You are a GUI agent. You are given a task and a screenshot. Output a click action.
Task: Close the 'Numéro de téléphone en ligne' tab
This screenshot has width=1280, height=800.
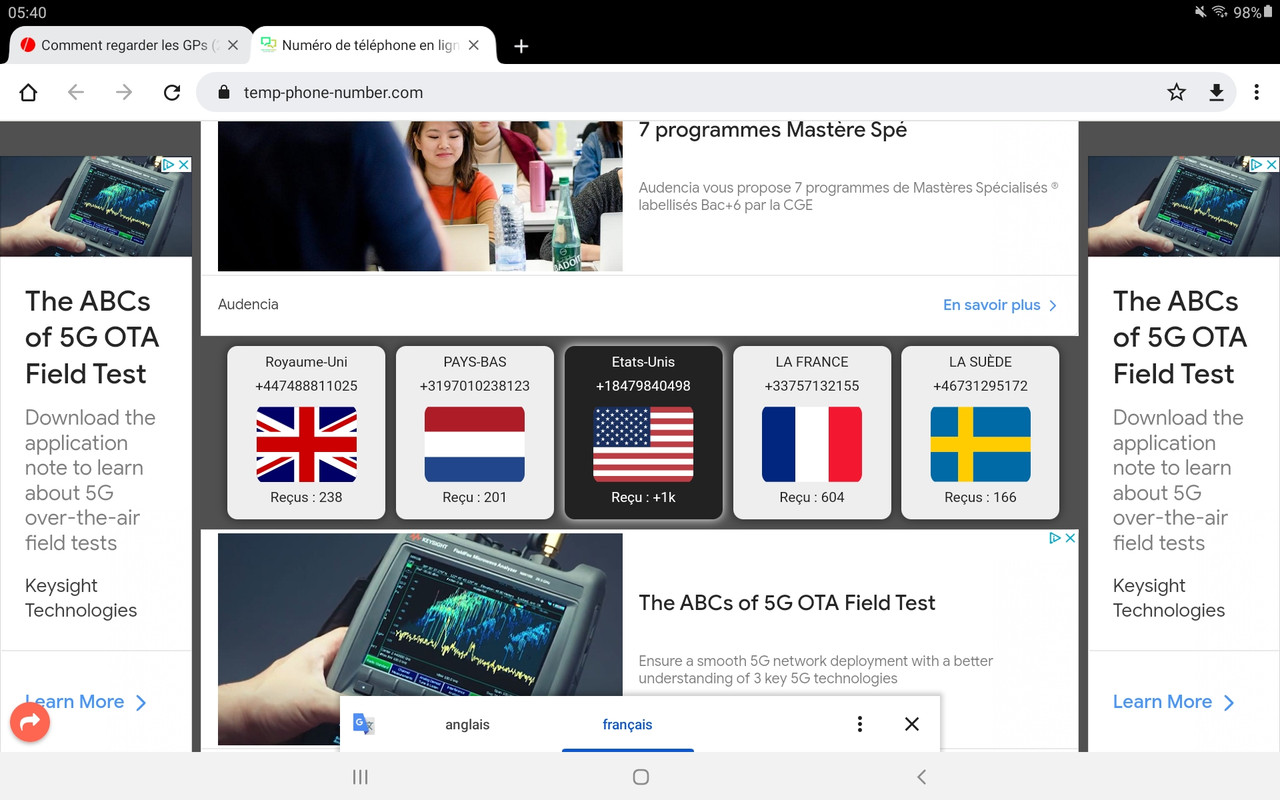(474, 45)
